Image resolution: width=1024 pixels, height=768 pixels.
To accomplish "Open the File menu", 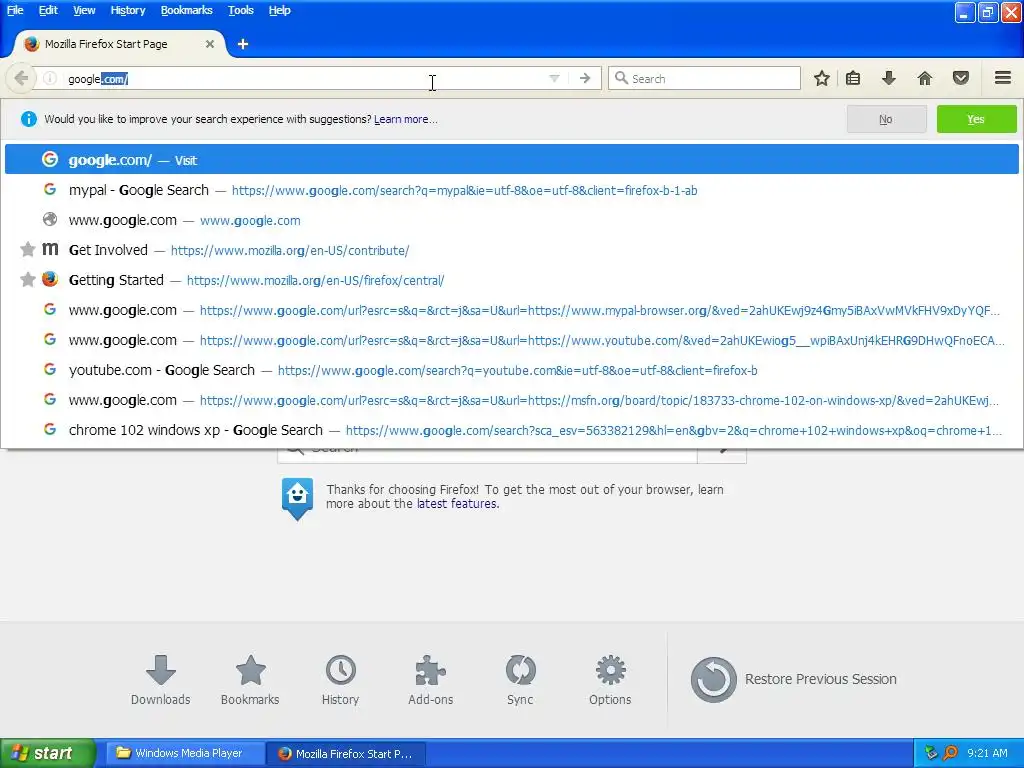I will coord(15,10).
